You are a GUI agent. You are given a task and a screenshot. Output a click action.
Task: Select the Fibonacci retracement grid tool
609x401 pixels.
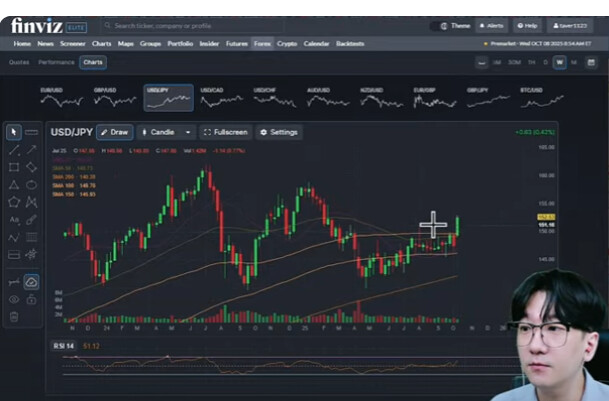tap(31, 237)
